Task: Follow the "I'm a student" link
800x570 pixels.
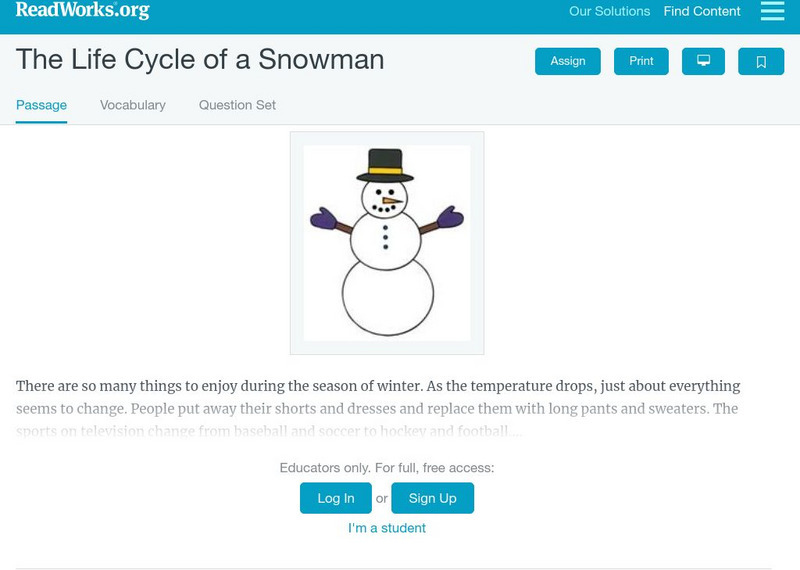Action: 387,528
